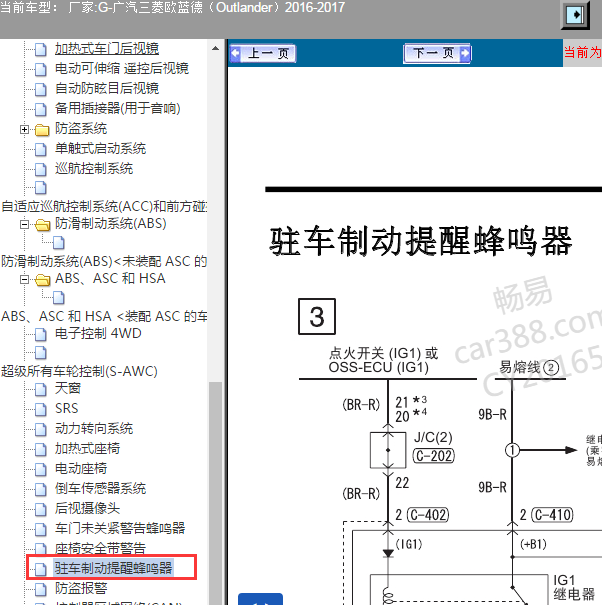Open ABS、ASC 和 HSA <装配 ASC entry
Viewport: 602px width, 605px height.
pyautogui.click(x=104, y=316)
